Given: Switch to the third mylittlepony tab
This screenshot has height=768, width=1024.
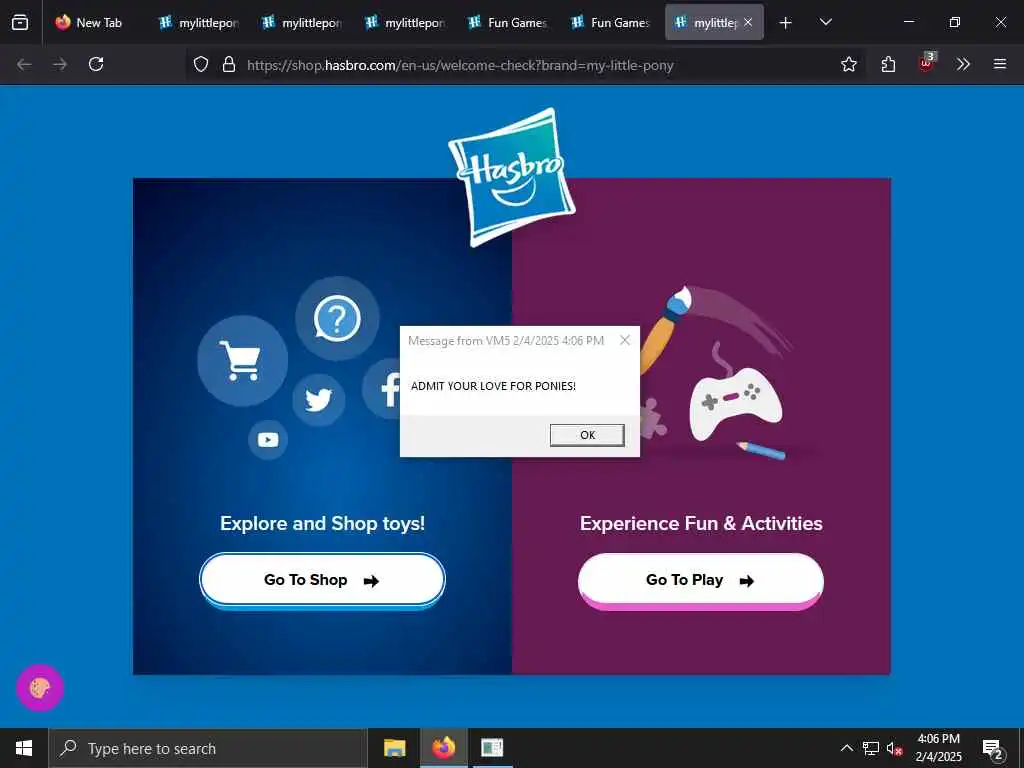Looking at the screenshot, I should 406,23.
